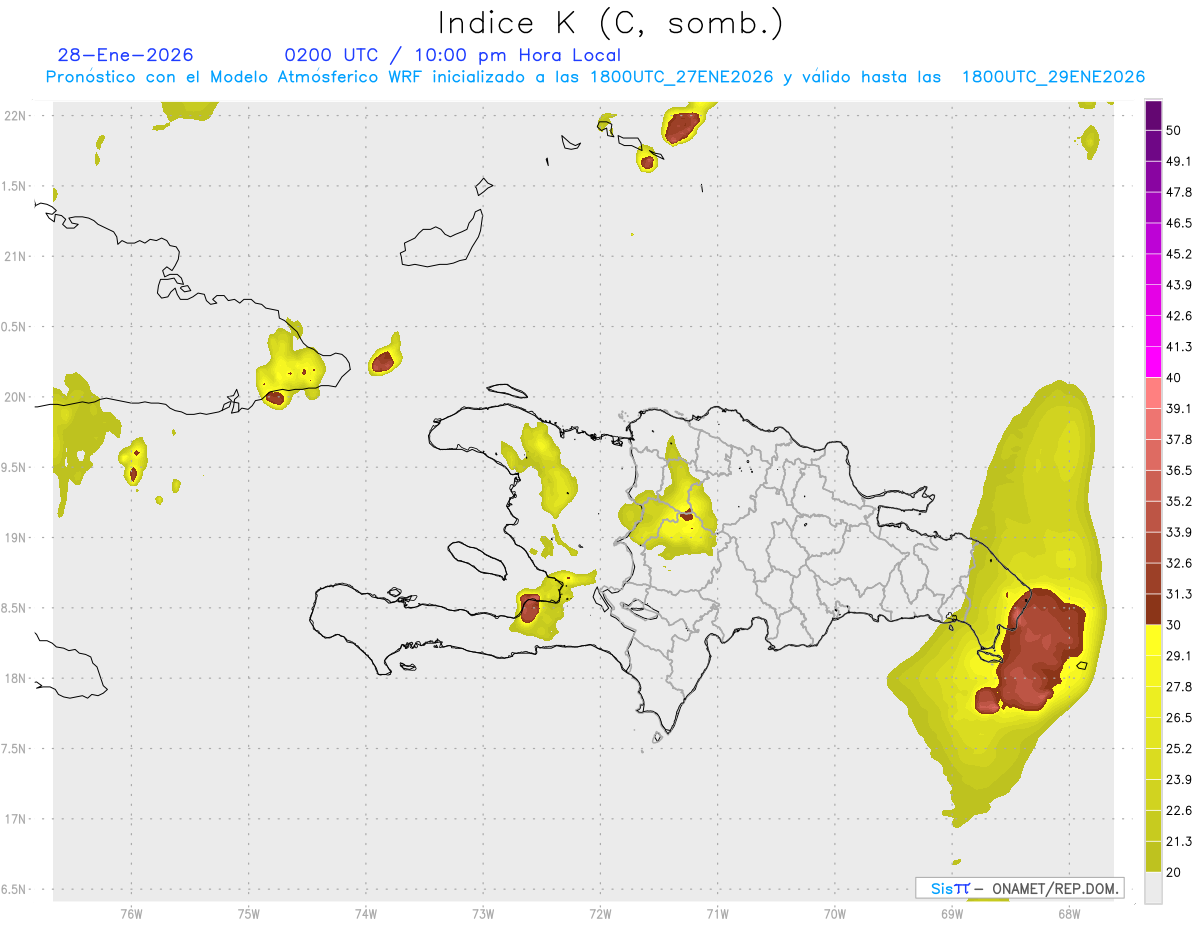Click the longitude label '72W'
The width and height of the screenshot is (1200, 927).
point(601,913)
